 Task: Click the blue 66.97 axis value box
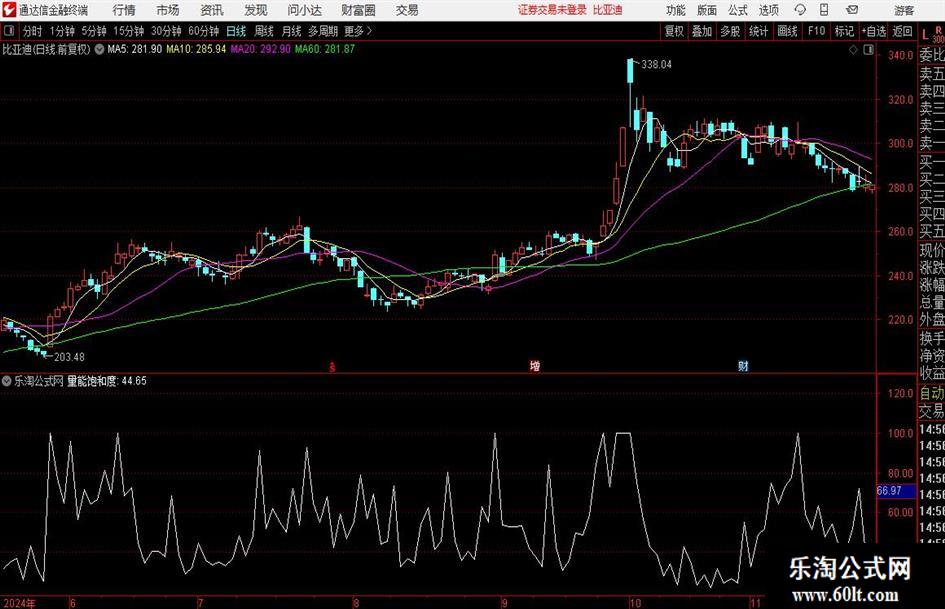click(x=895, y=491)
